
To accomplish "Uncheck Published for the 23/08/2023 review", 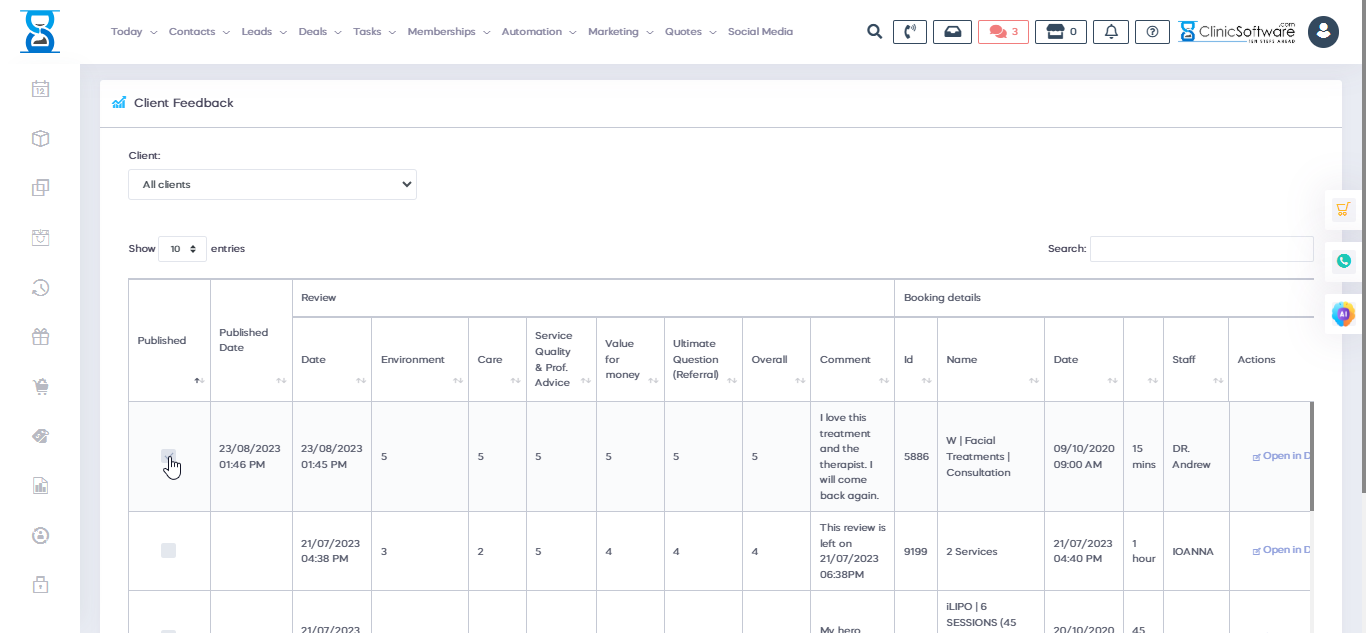I will point(168,457).
